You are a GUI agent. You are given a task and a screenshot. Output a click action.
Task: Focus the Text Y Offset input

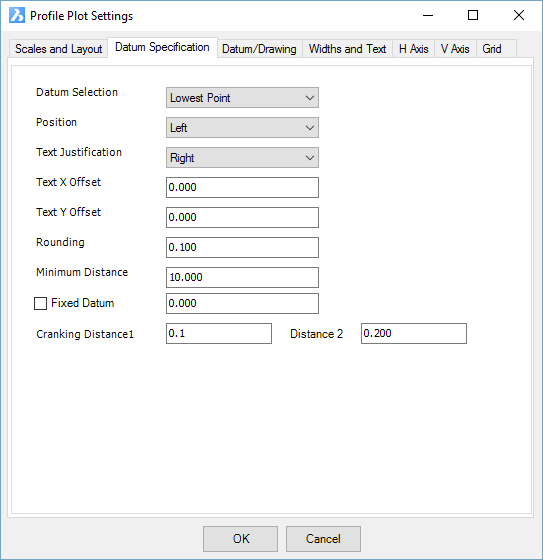(x=242, y=218)
